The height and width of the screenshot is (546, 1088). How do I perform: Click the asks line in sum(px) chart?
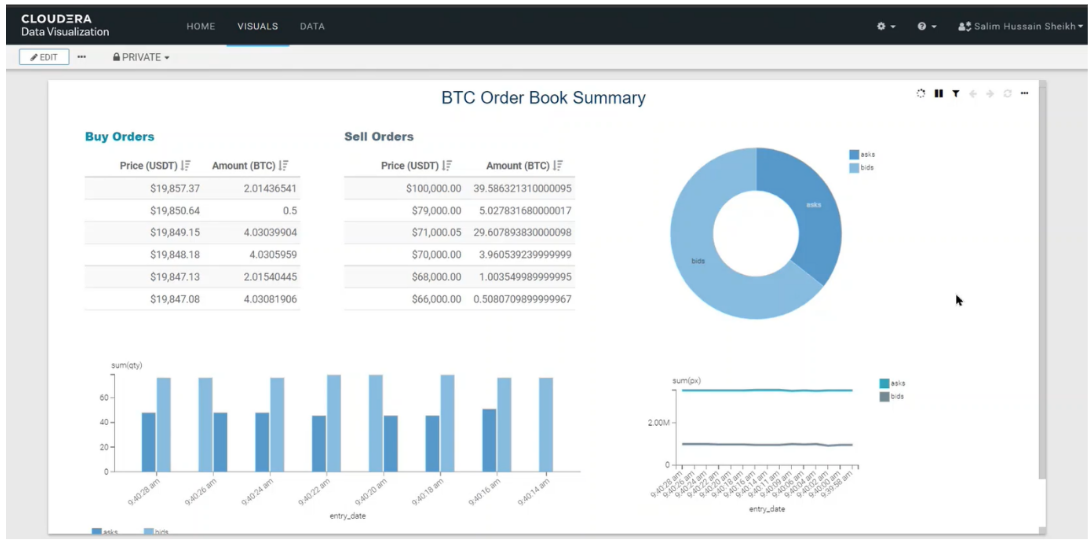tap(767, 390)
